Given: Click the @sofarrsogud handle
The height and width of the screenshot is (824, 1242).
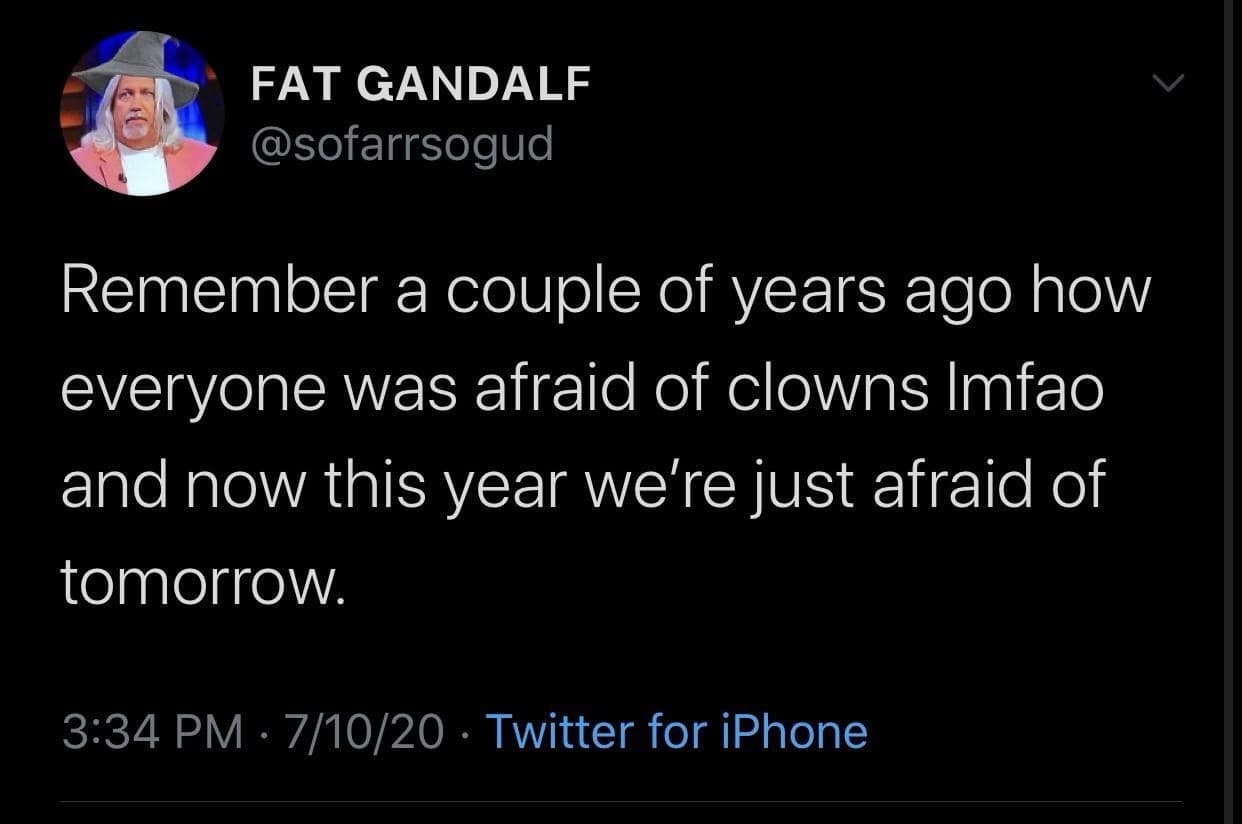Looking at the screenshot, I should [x=401, y=145].
